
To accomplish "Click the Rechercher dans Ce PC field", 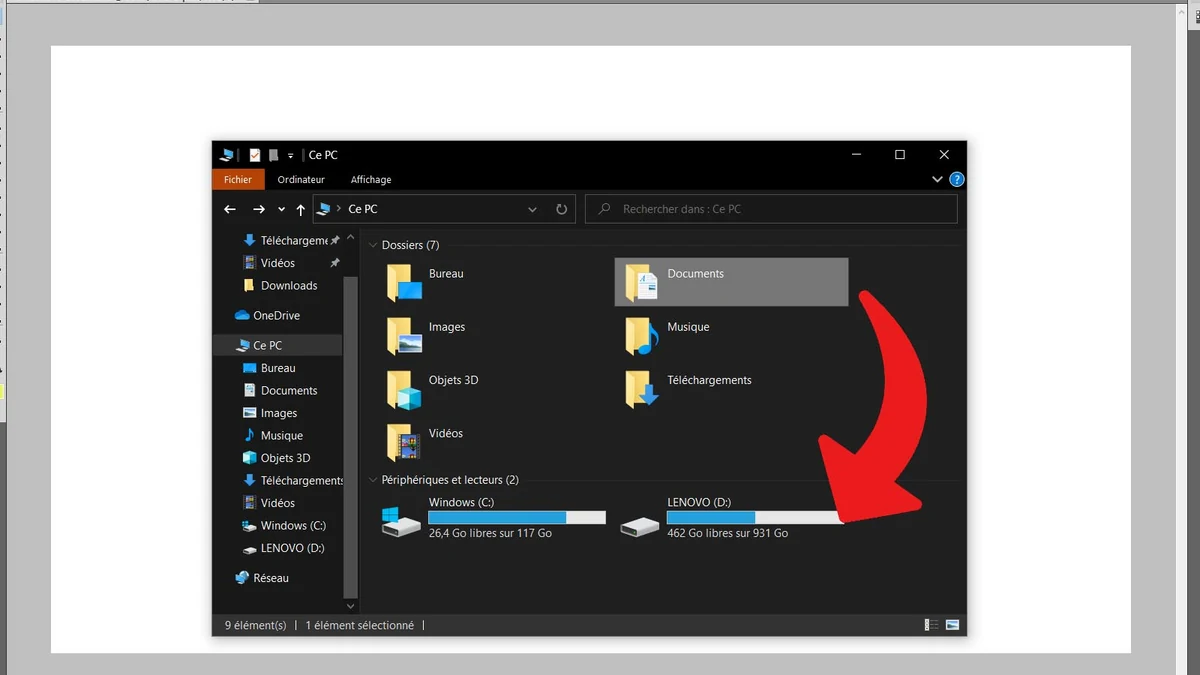I will click(780, 209).
